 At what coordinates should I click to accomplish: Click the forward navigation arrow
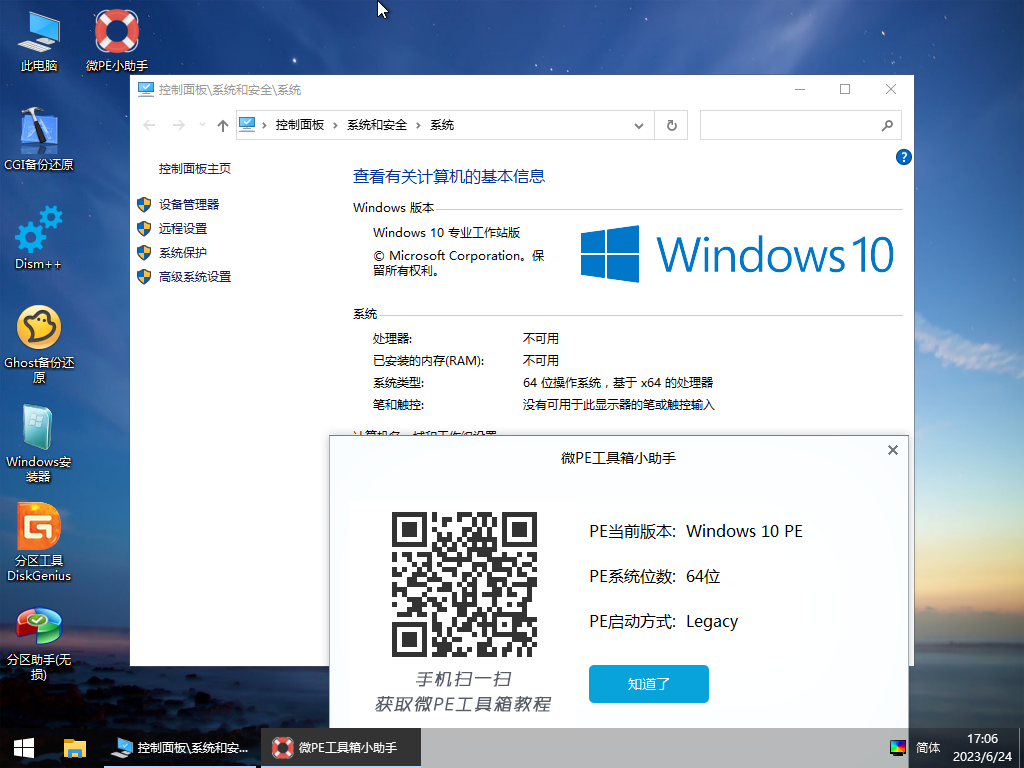click(x=178, y=125)
